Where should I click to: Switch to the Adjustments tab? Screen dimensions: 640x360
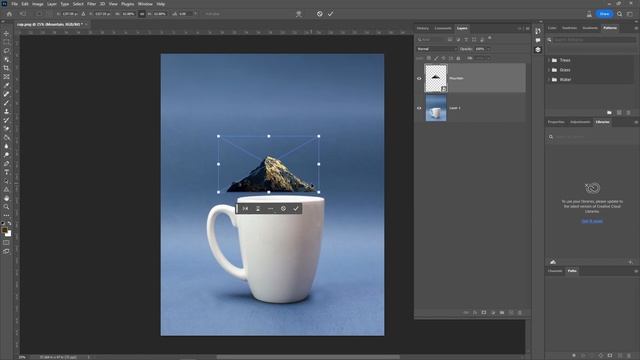tap(580, 122)
